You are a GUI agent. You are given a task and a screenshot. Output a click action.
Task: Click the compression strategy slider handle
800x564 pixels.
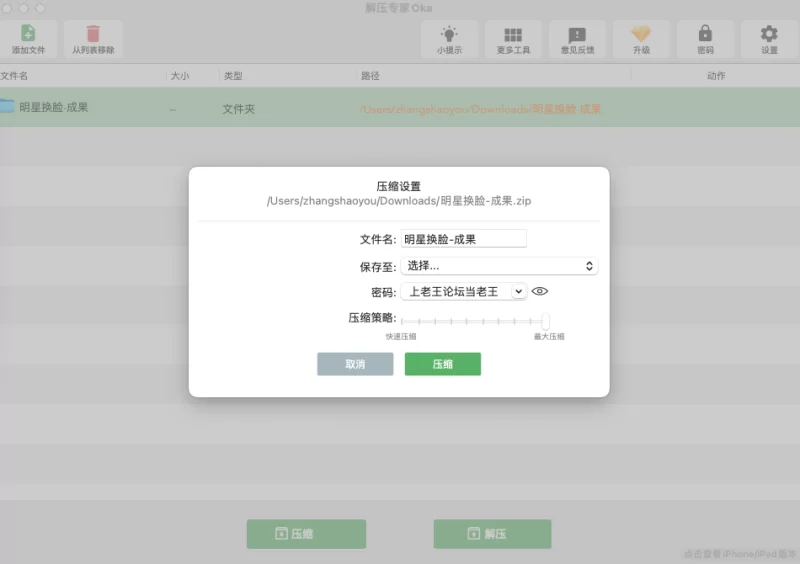[x=545, y=321]
